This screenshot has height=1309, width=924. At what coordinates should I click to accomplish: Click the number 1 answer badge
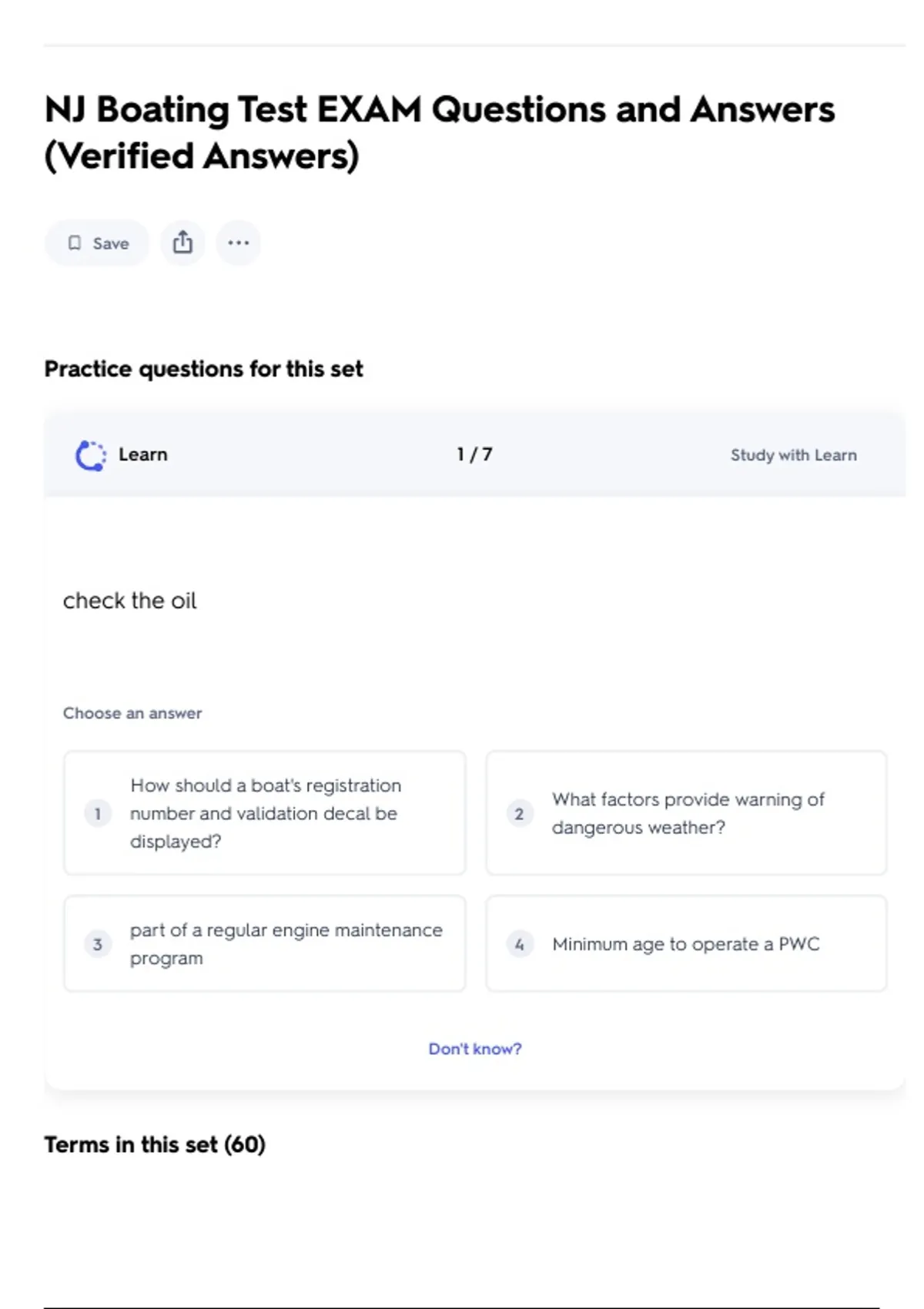pos(98,814)
